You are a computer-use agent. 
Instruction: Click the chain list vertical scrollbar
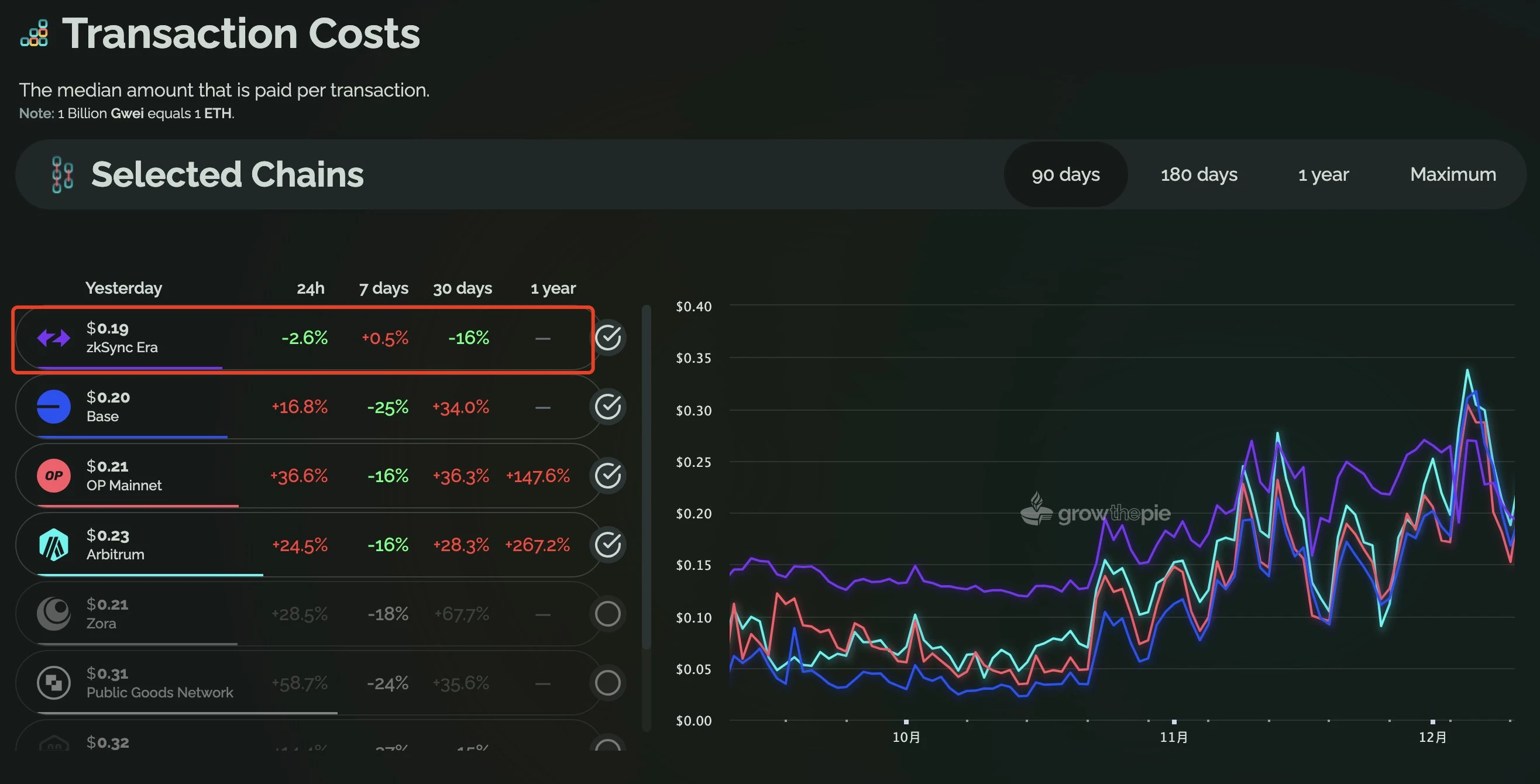646,477
